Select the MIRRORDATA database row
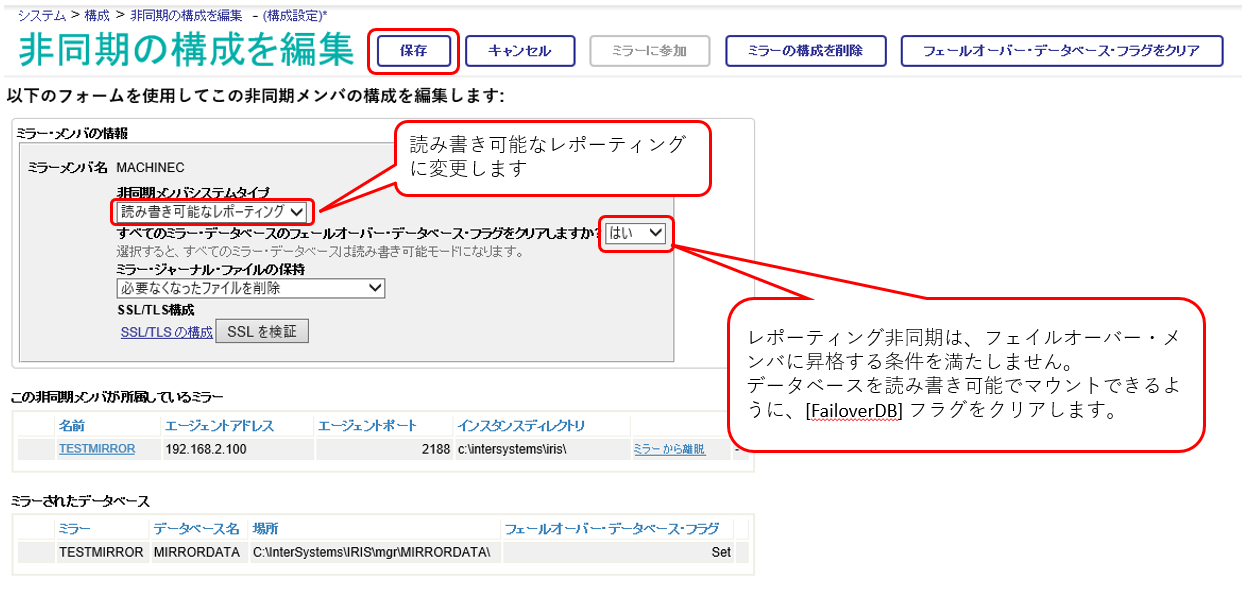 coord(196,552)
